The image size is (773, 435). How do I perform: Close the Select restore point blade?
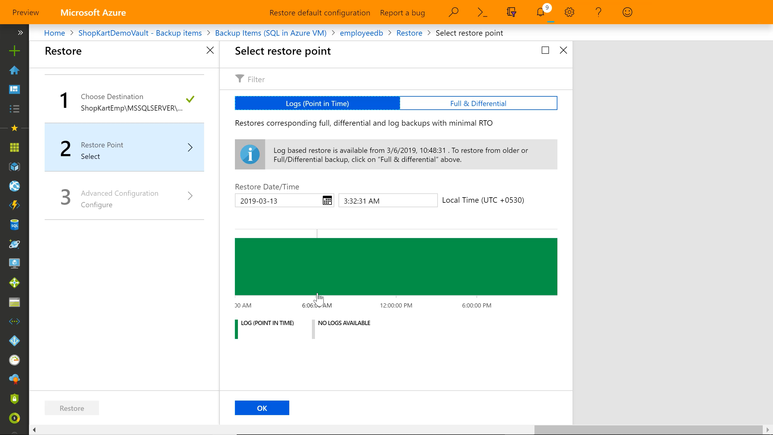pos(563,50)
